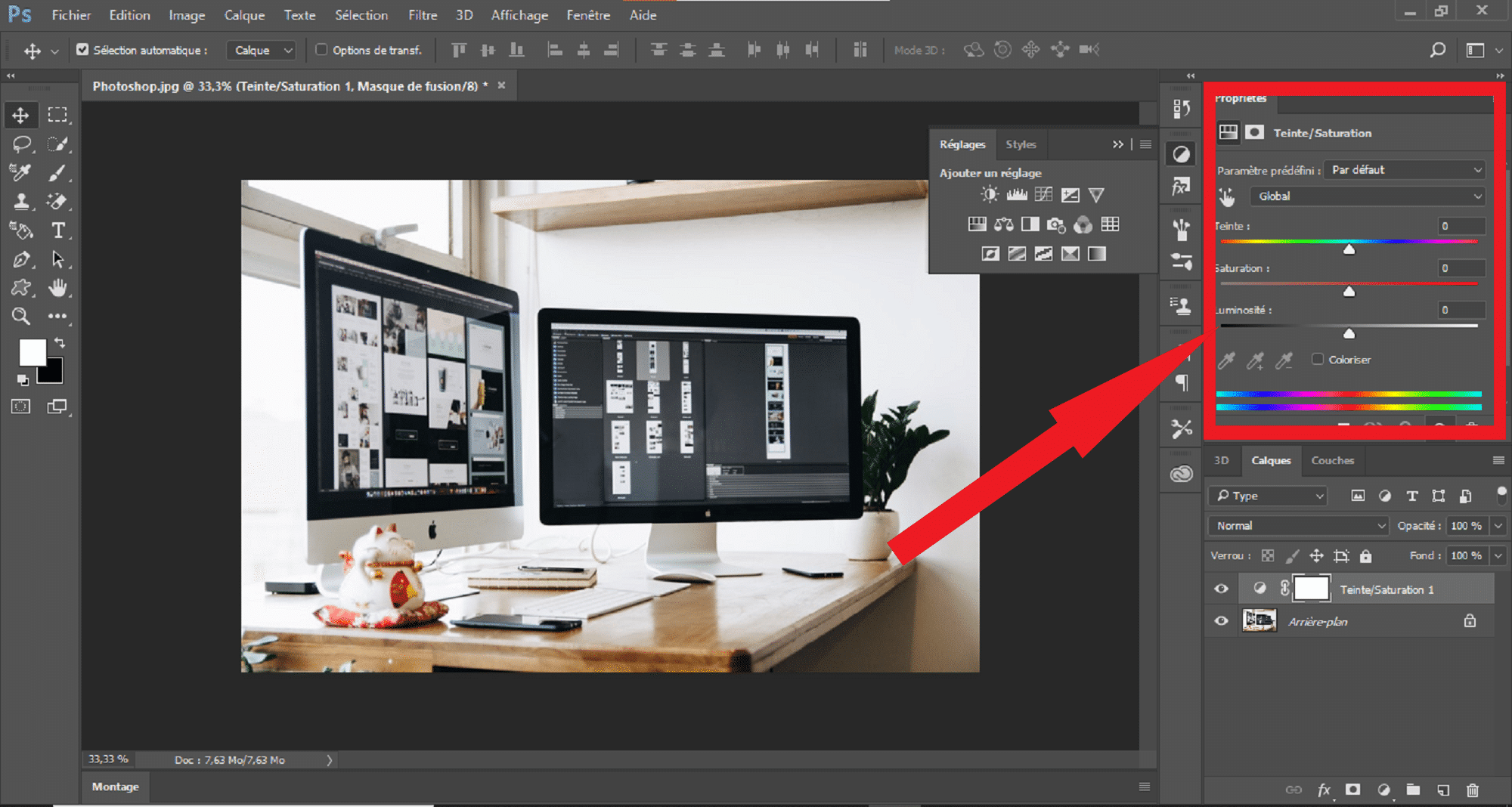Open the Normal blend mode dropdown

(1298, 526)
